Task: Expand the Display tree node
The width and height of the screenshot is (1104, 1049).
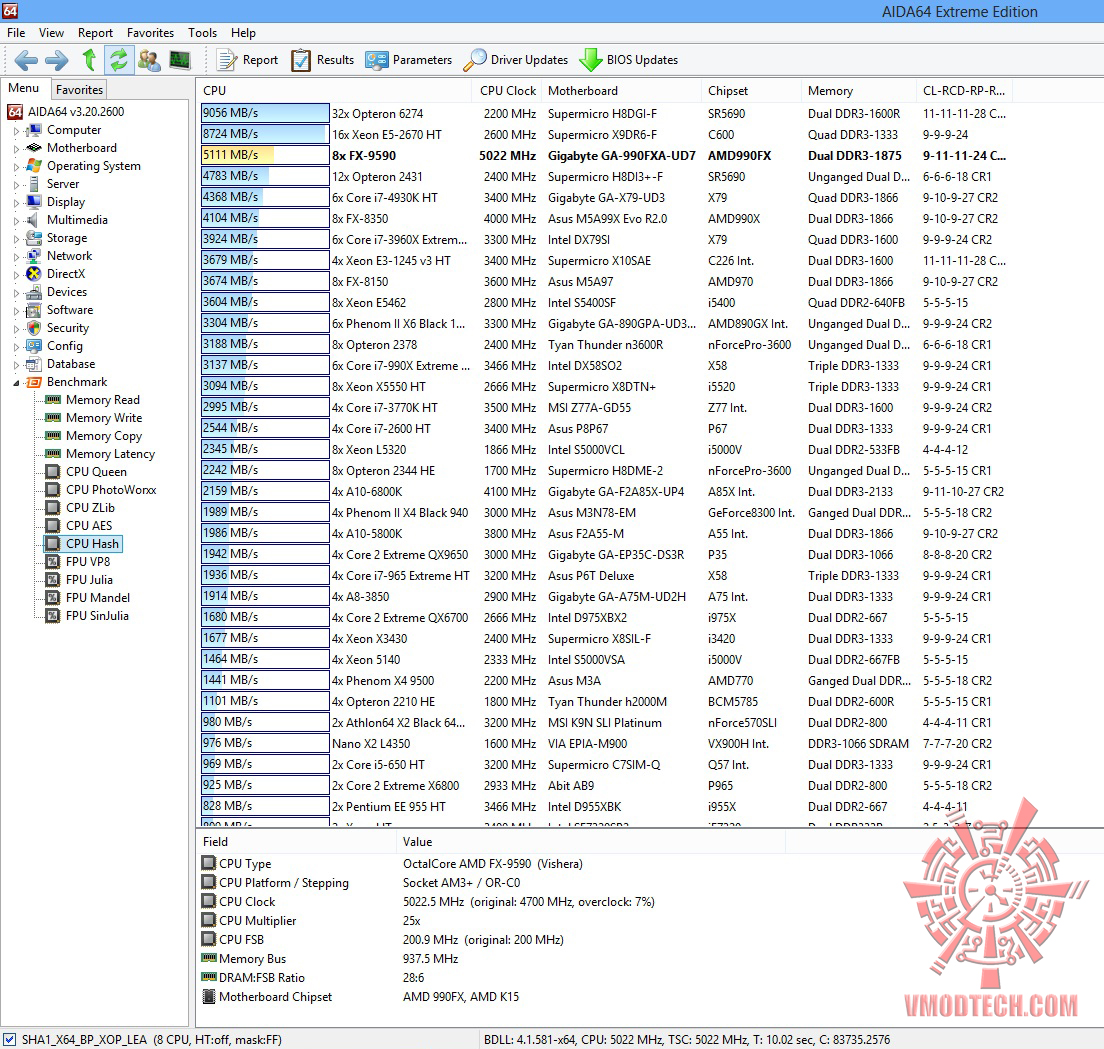Action: (x=16, y=202)
